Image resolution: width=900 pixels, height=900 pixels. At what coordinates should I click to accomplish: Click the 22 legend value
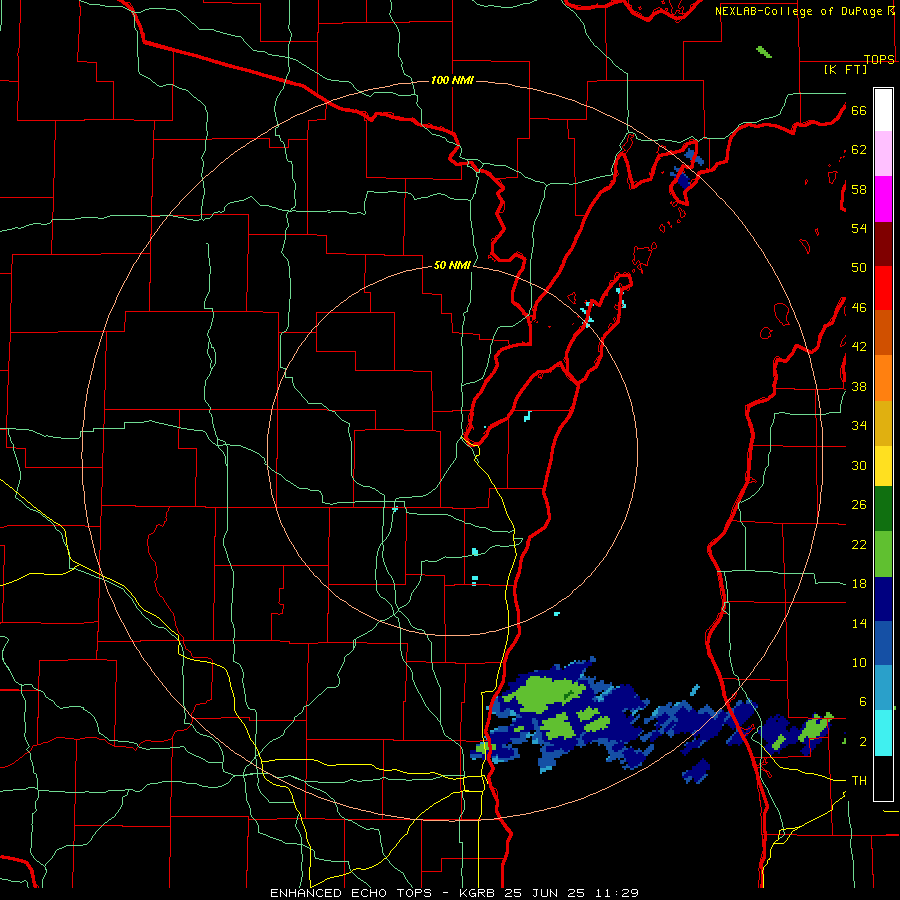[859, 544]
